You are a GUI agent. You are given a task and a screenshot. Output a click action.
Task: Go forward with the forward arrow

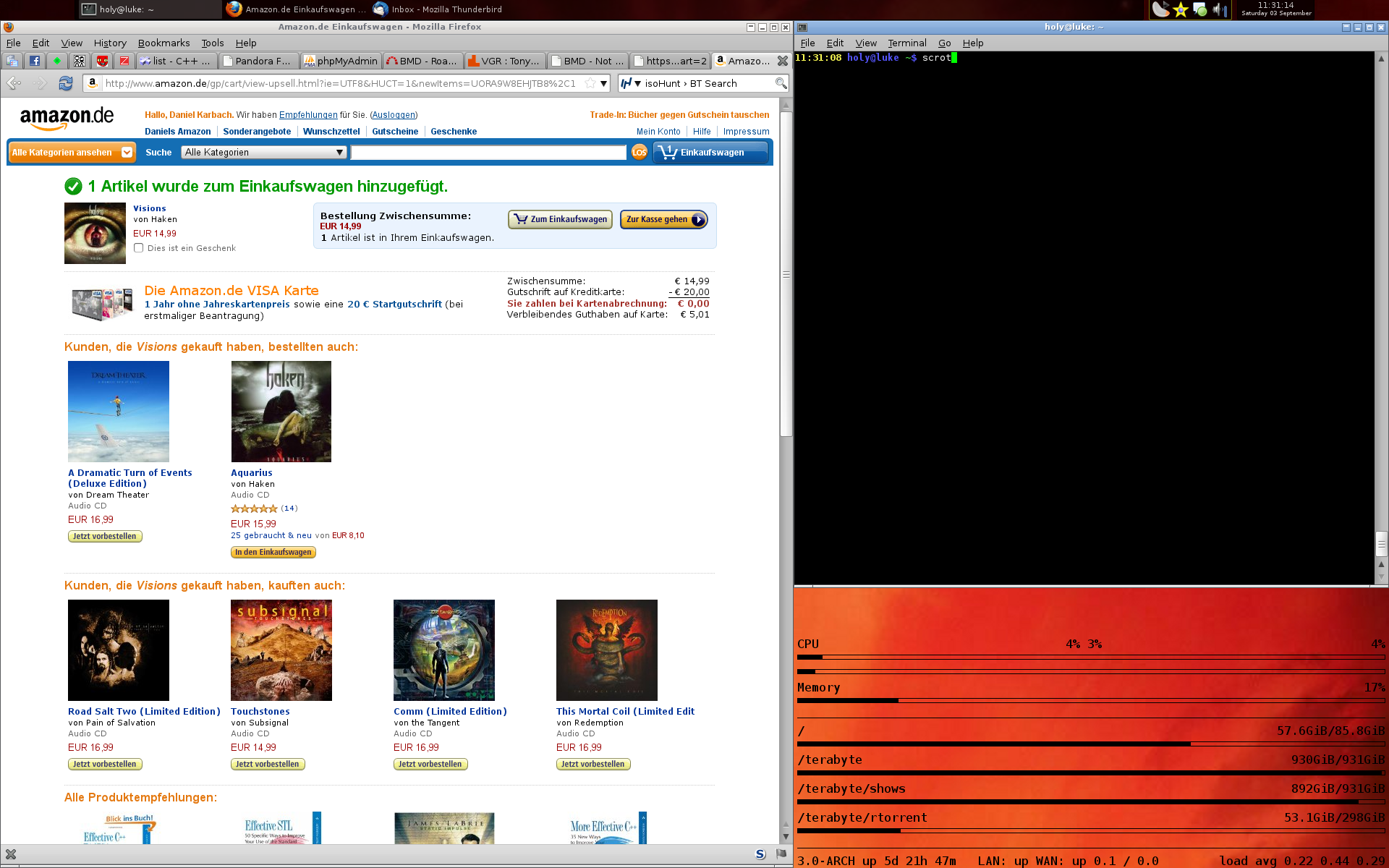pos(40,83)
